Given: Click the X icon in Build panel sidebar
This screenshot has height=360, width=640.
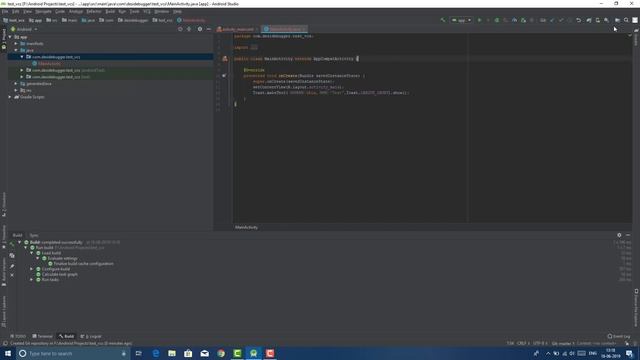Looking at the screenshot, I should (12, 275).
